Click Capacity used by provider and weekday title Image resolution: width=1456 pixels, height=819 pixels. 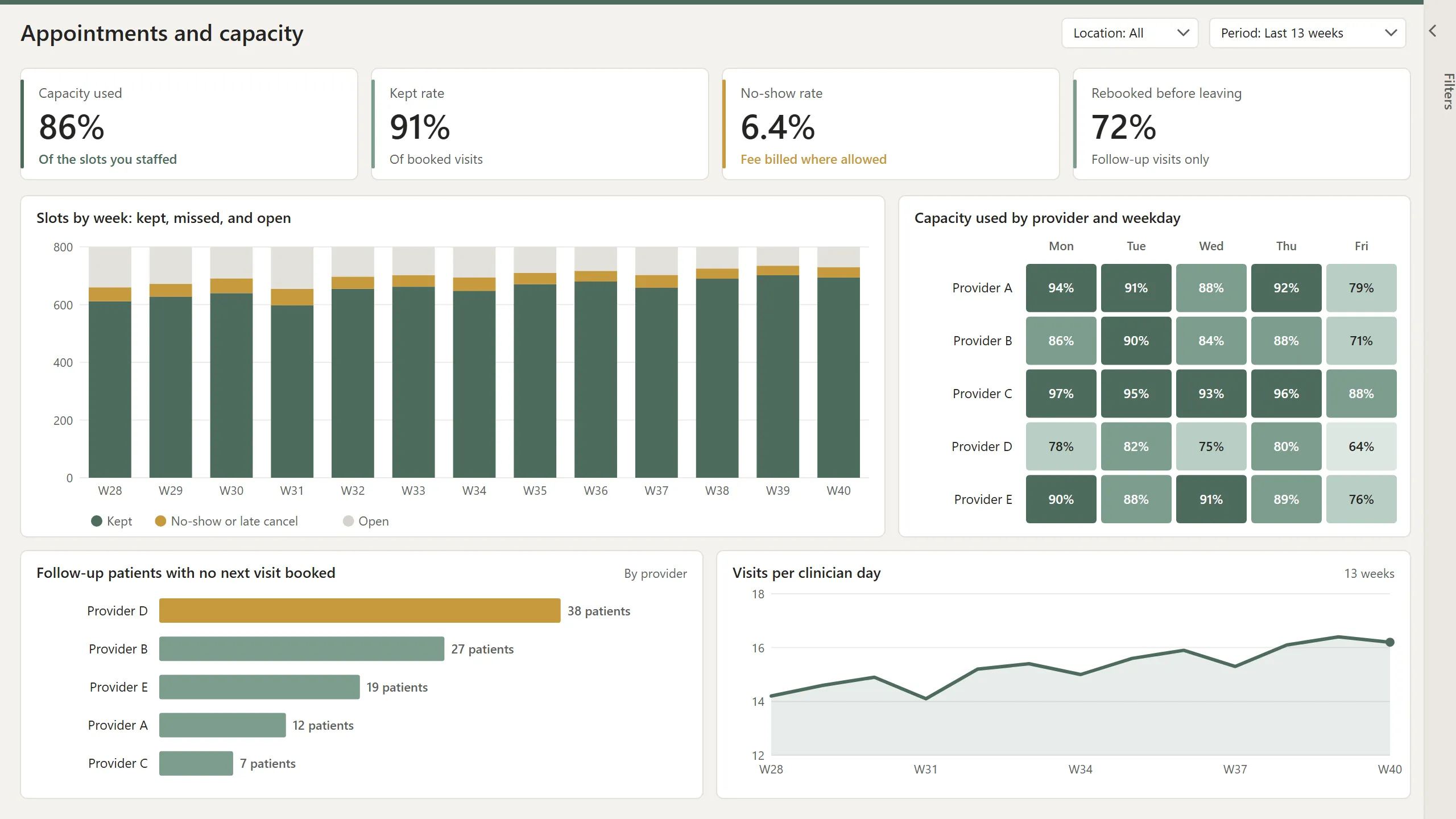tap(1048, 218)
